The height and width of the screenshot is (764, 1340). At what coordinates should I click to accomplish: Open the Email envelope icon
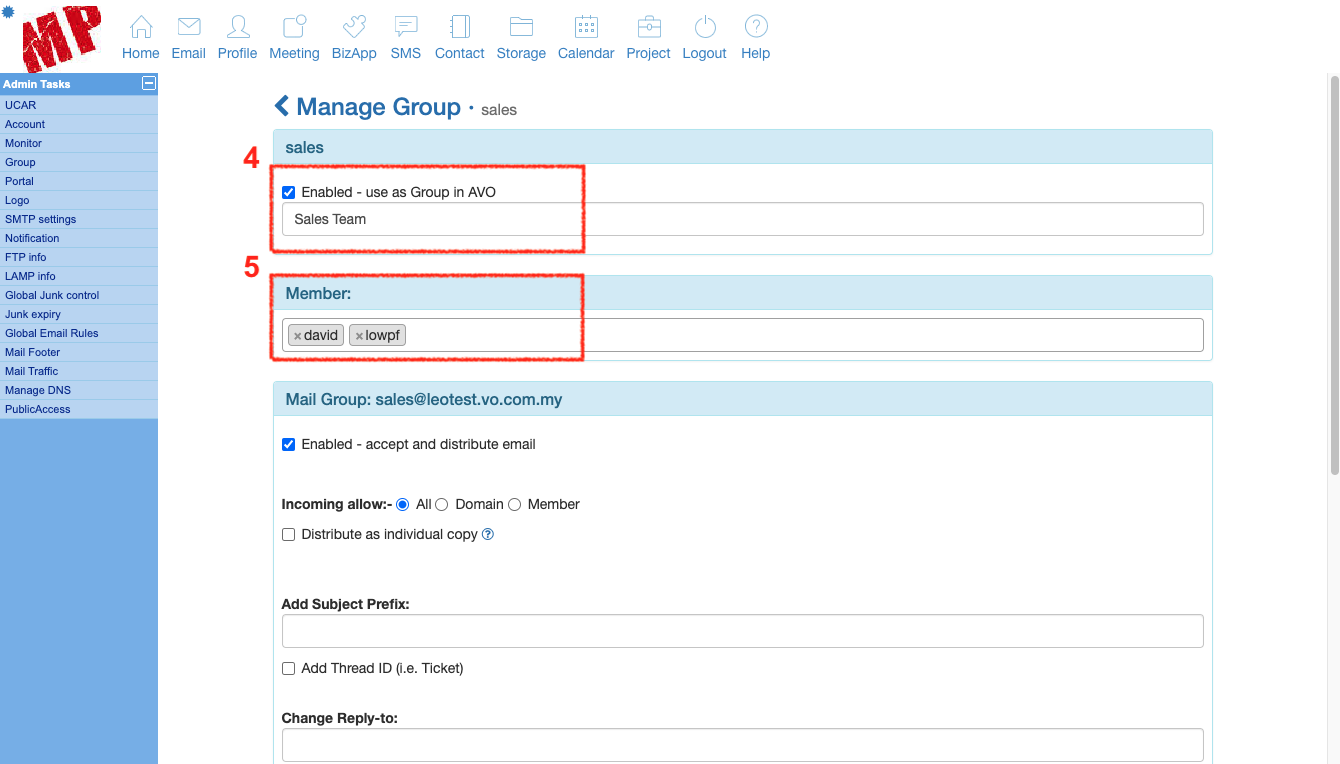click(188, 27)
